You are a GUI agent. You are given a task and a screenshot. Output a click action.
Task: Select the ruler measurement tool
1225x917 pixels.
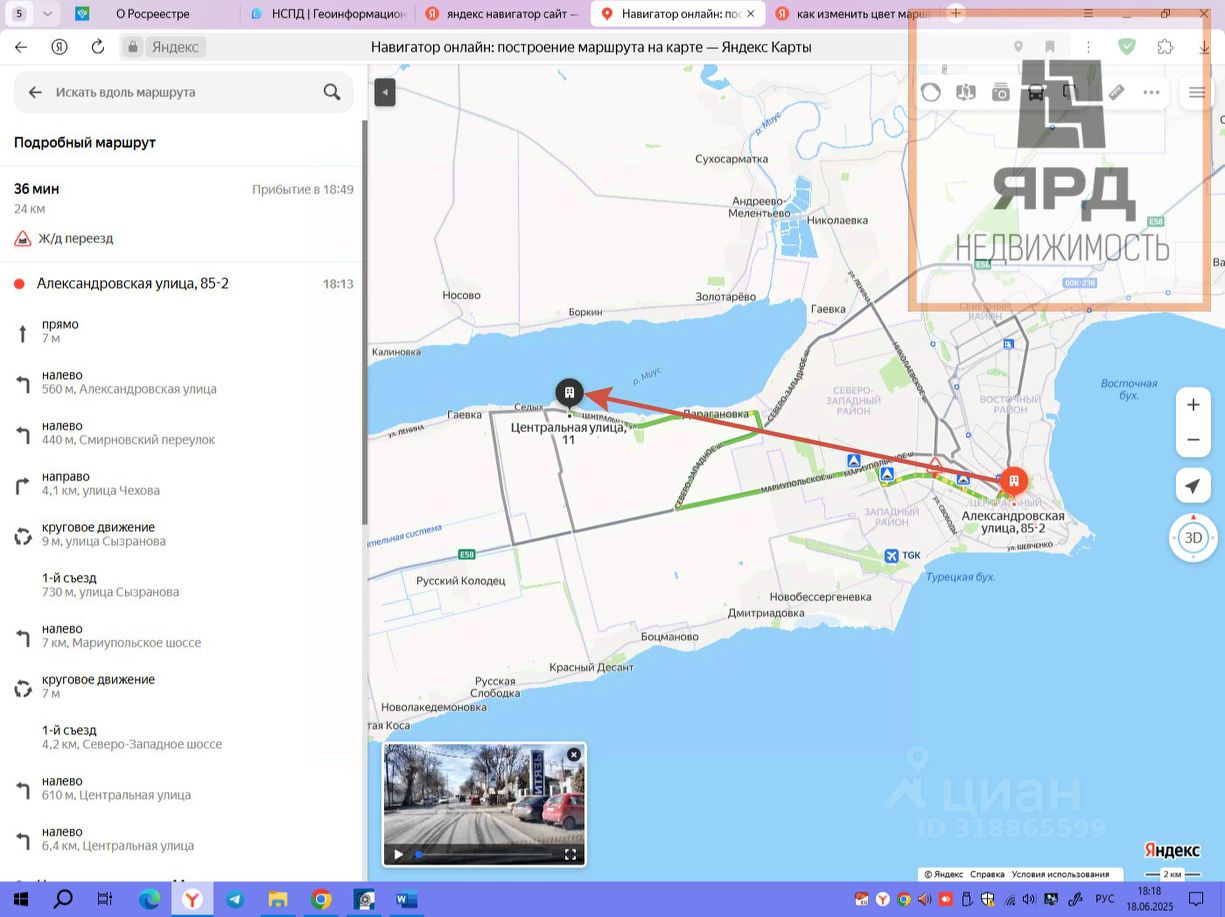point(1116,92)
